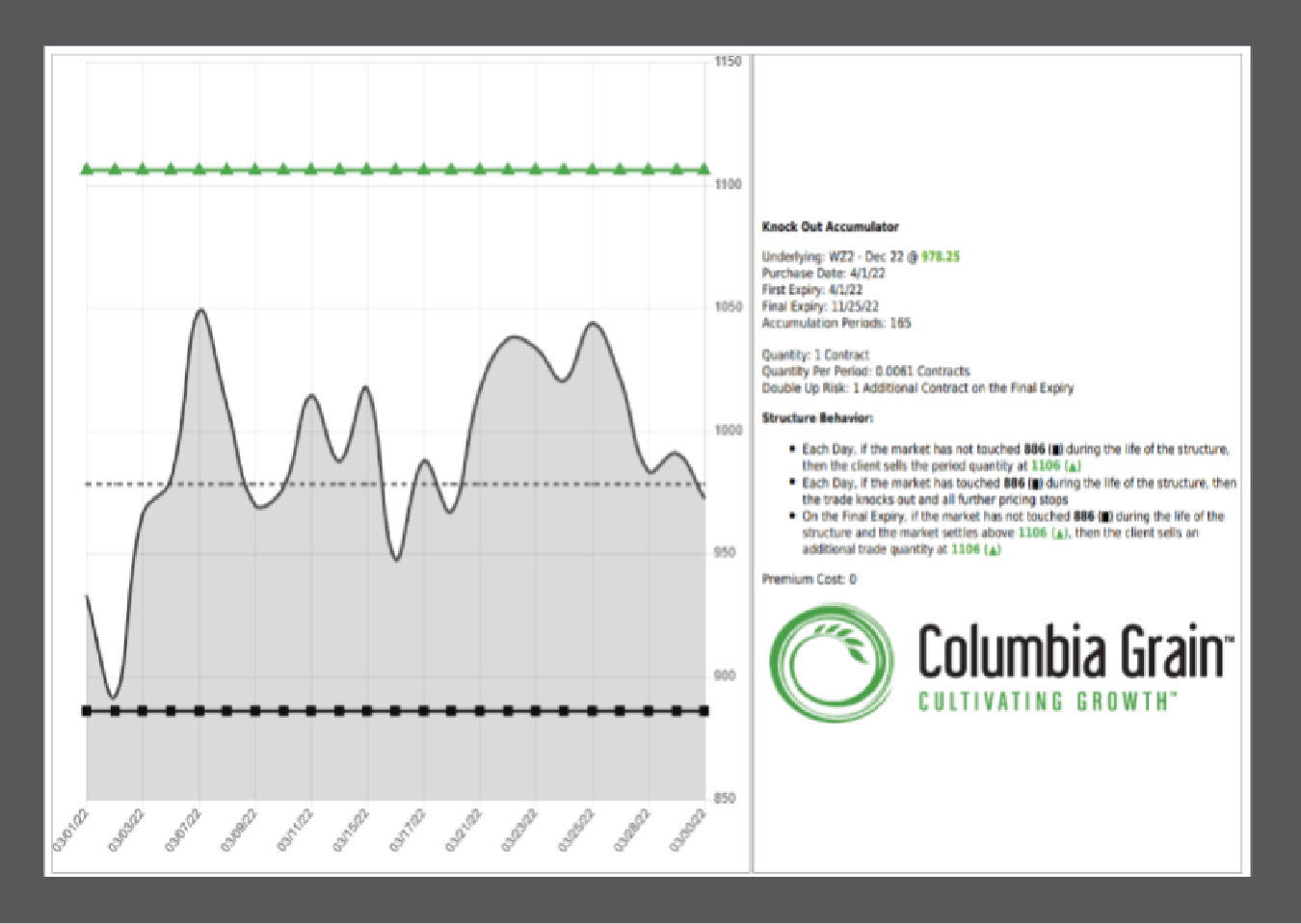
Task: Click the 03/11/22 x-axis date label
Action: 295,832
